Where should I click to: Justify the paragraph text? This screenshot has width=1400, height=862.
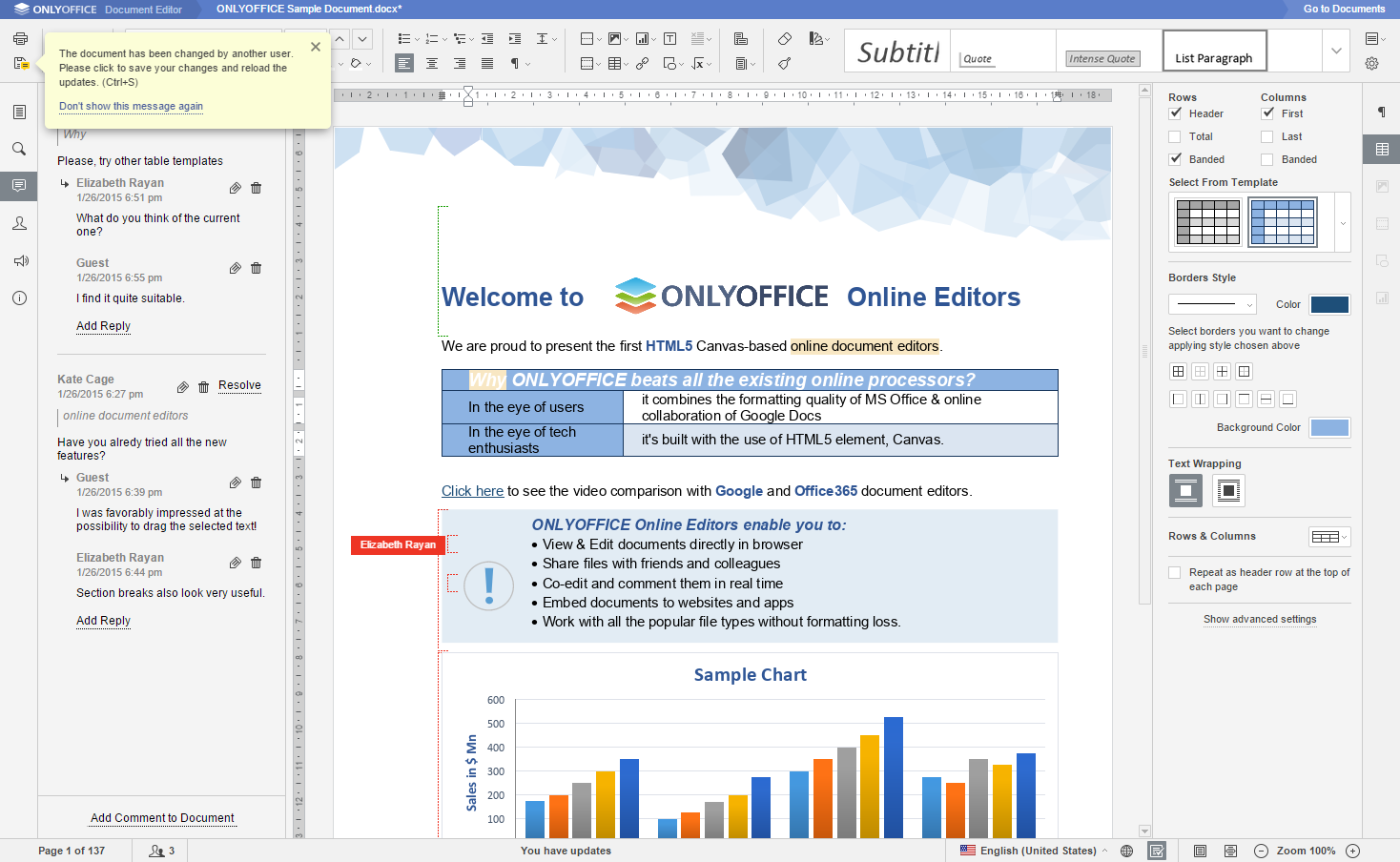coord(487,64)
